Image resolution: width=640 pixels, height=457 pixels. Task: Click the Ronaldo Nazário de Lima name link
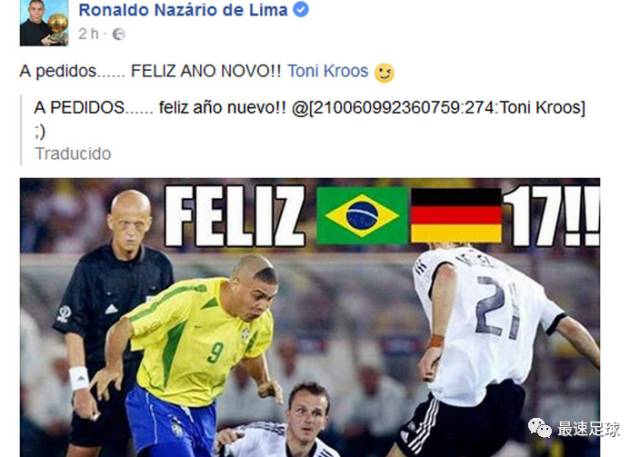[183, 10]
